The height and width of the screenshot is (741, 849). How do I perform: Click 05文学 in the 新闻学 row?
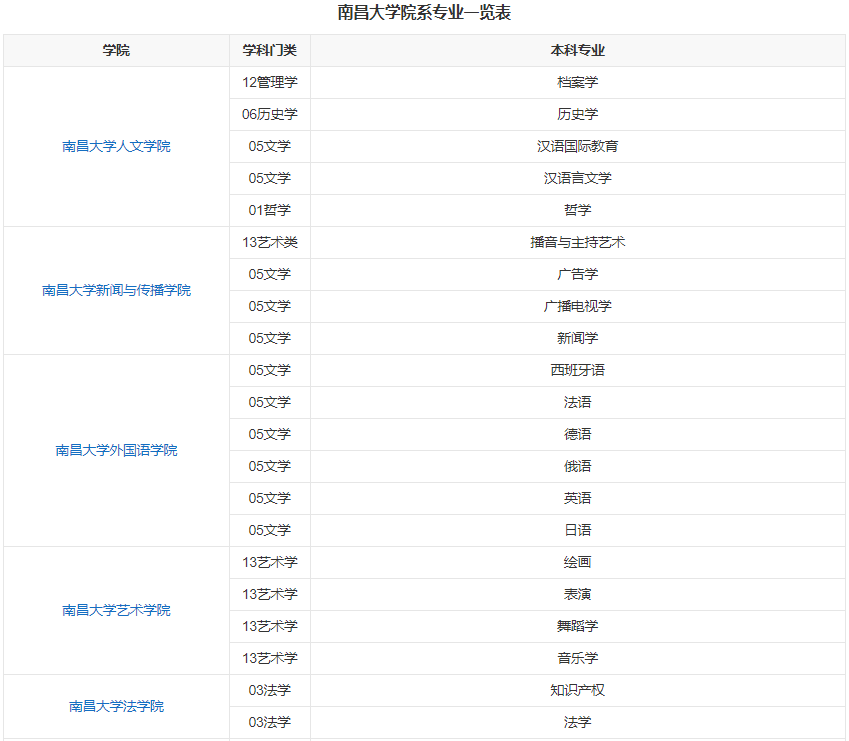(x=270, y=338)
